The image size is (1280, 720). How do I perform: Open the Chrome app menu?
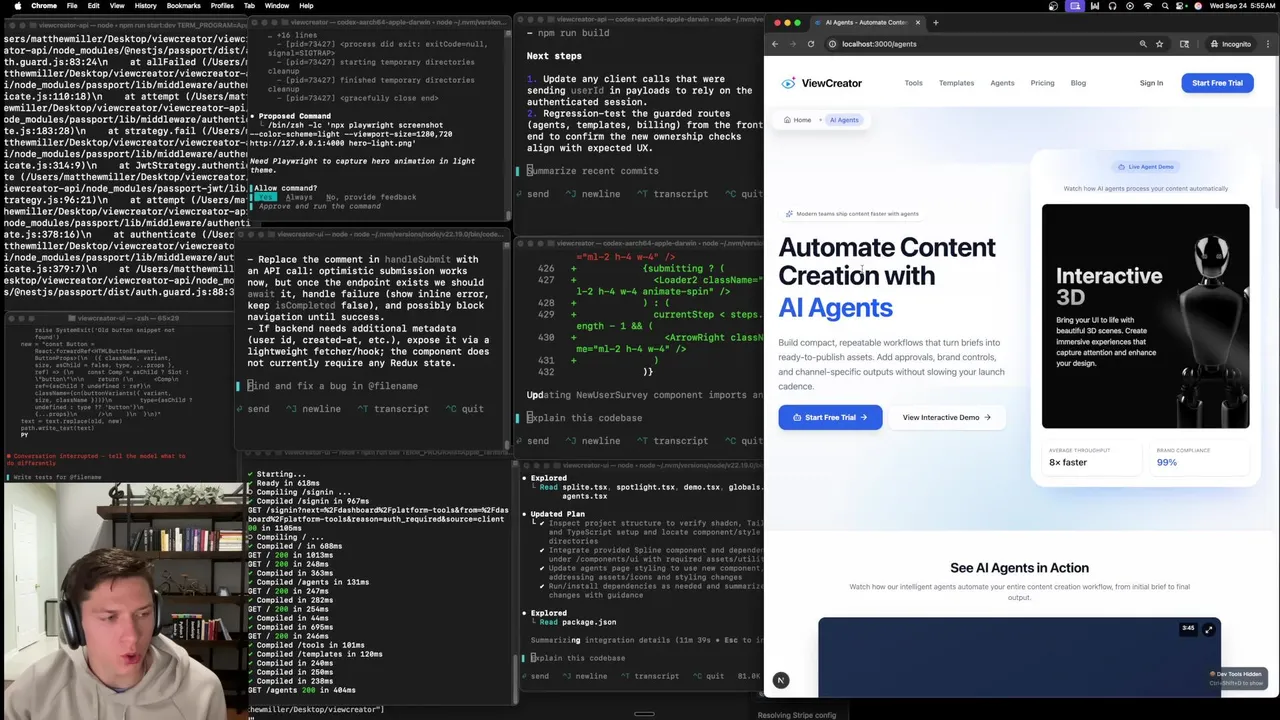(44, 6)
